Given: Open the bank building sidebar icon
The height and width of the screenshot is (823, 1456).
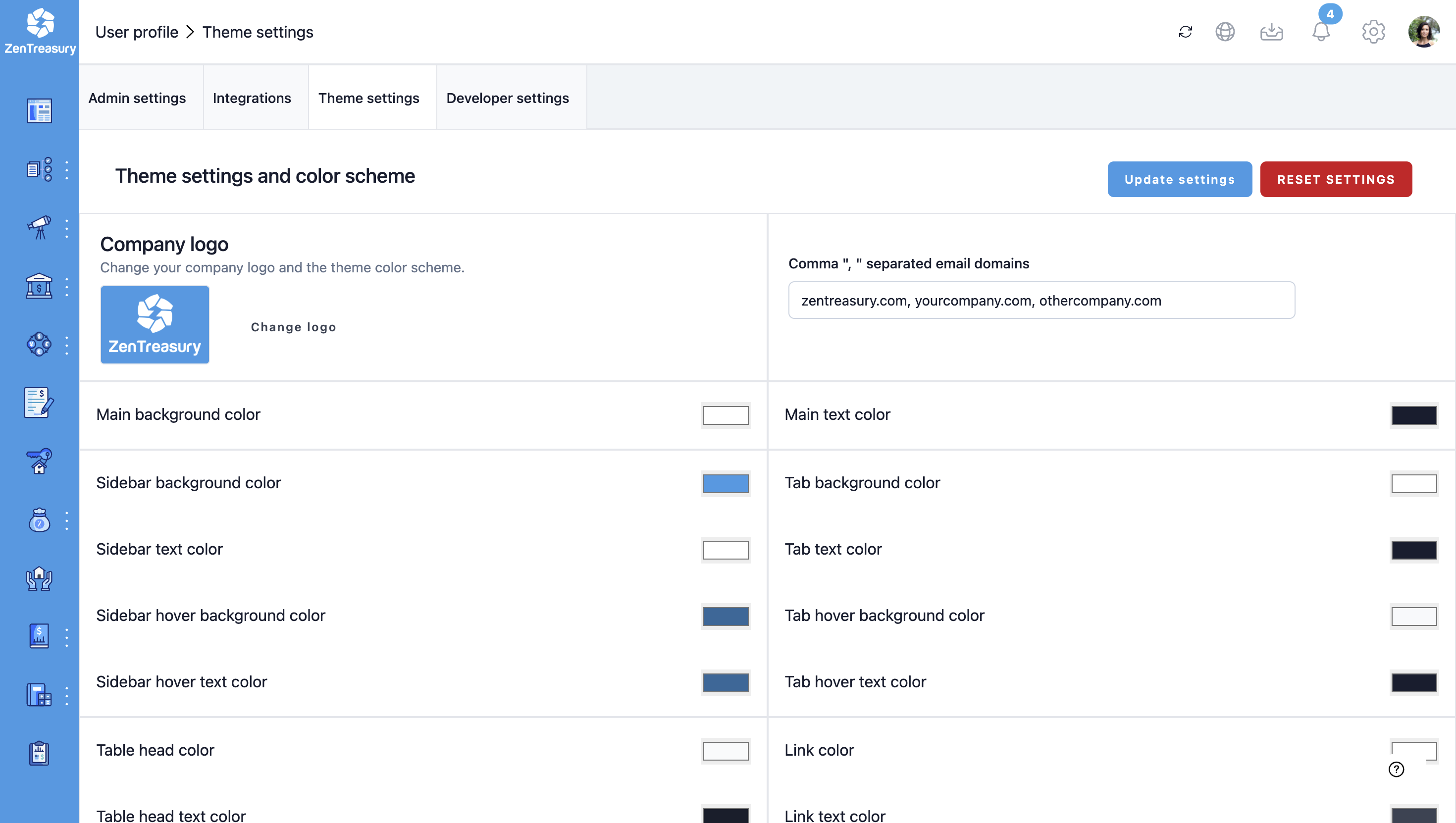Looking at the screenshot, I should click(39, 287).
